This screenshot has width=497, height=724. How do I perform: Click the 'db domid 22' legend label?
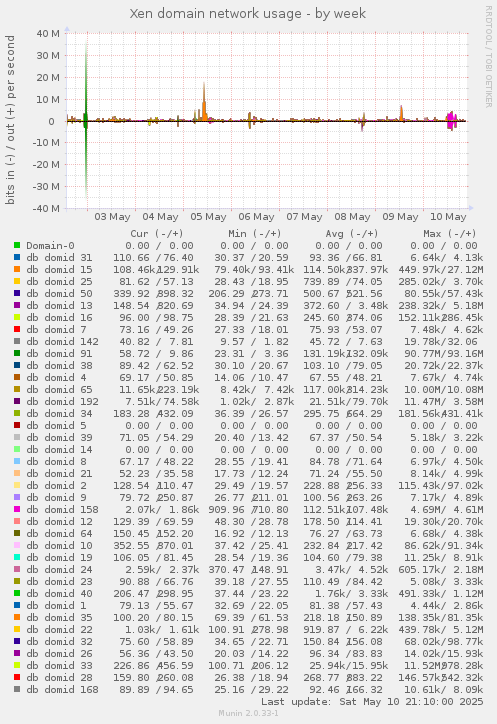(59, 630)
